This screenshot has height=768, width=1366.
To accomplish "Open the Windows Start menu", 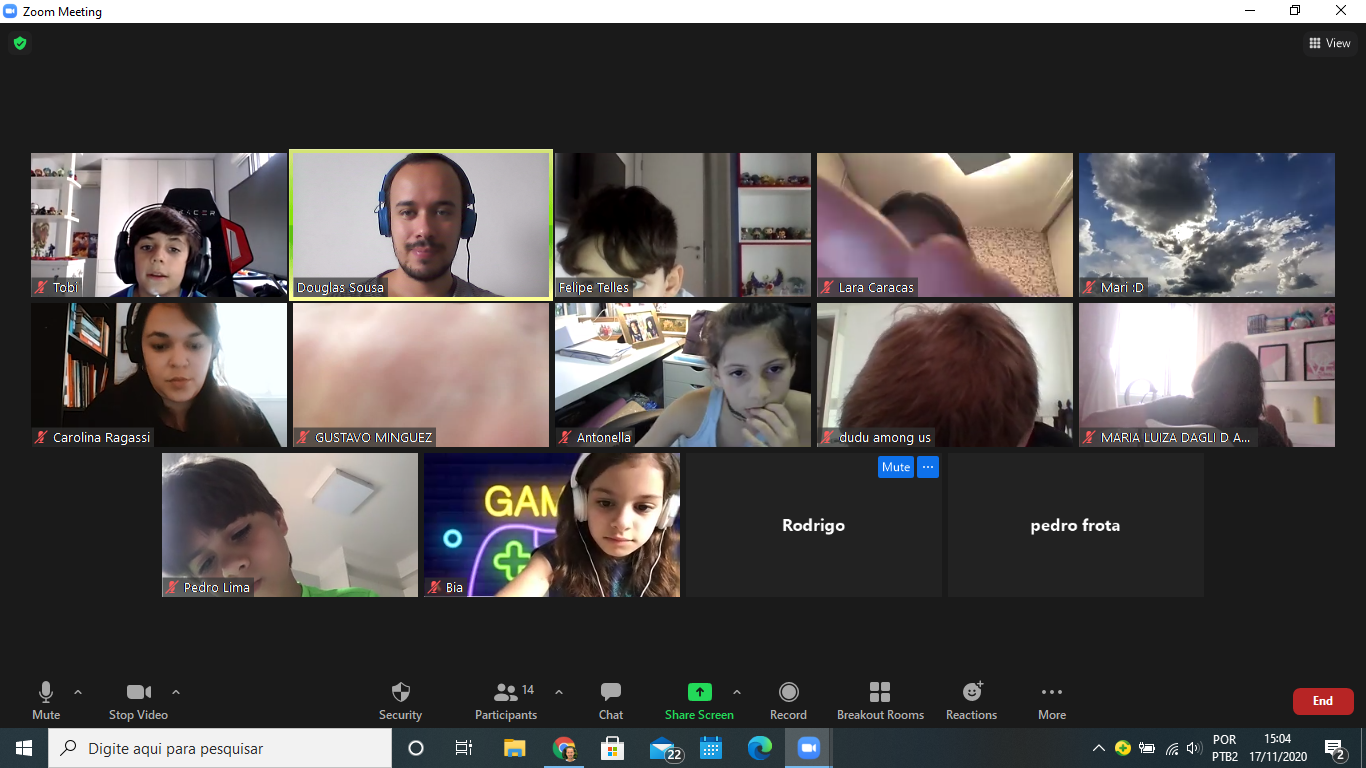I will coord(24,748).
